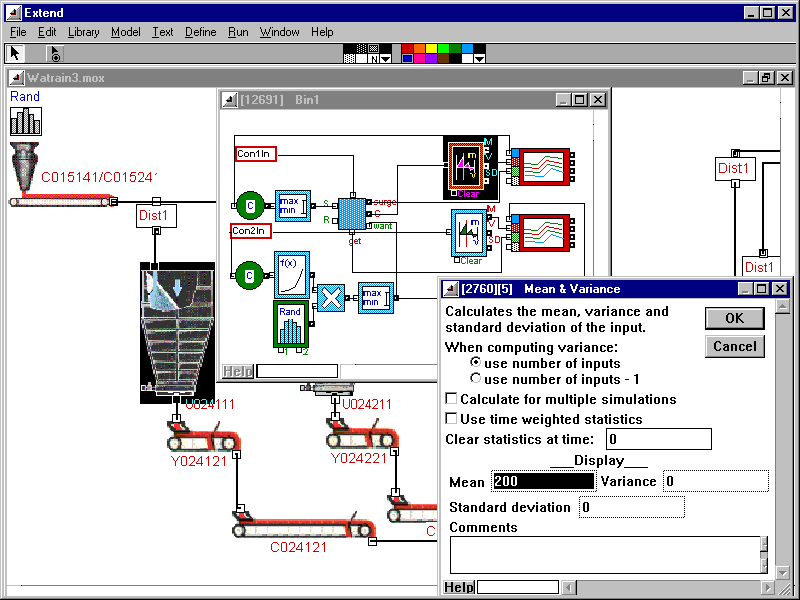
Task: Select the green-bordered Rand block in Bin1
Action: click(x=291, y=324)
